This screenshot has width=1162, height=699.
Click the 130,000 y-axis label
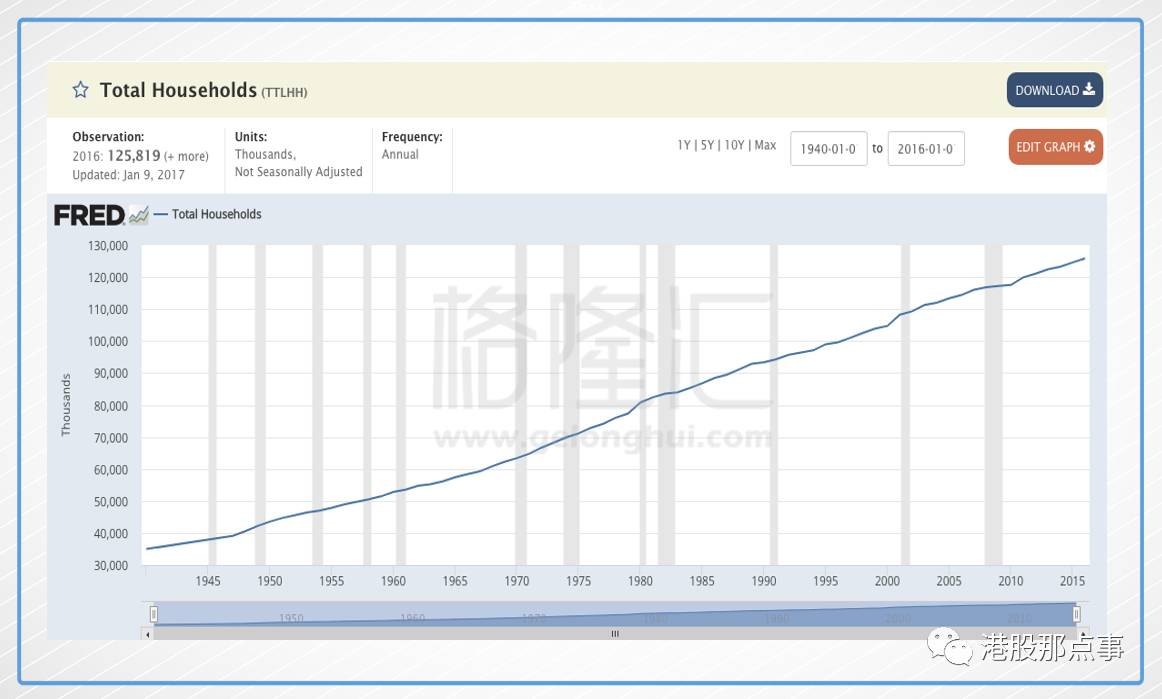(108, 245)
